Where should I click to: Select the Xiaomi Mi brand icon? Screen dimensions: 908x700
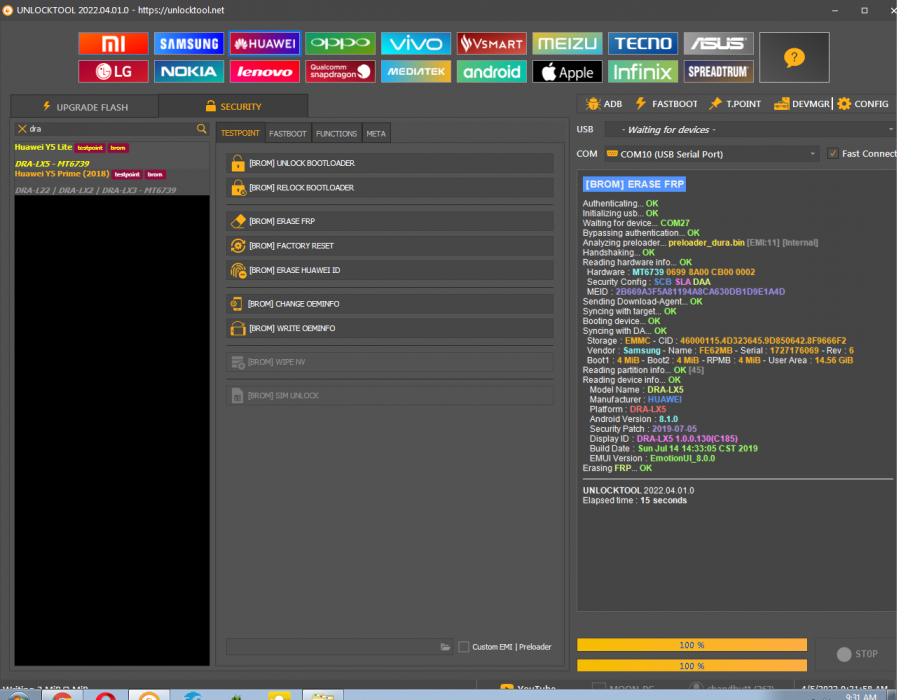click(x=114, y=43)
